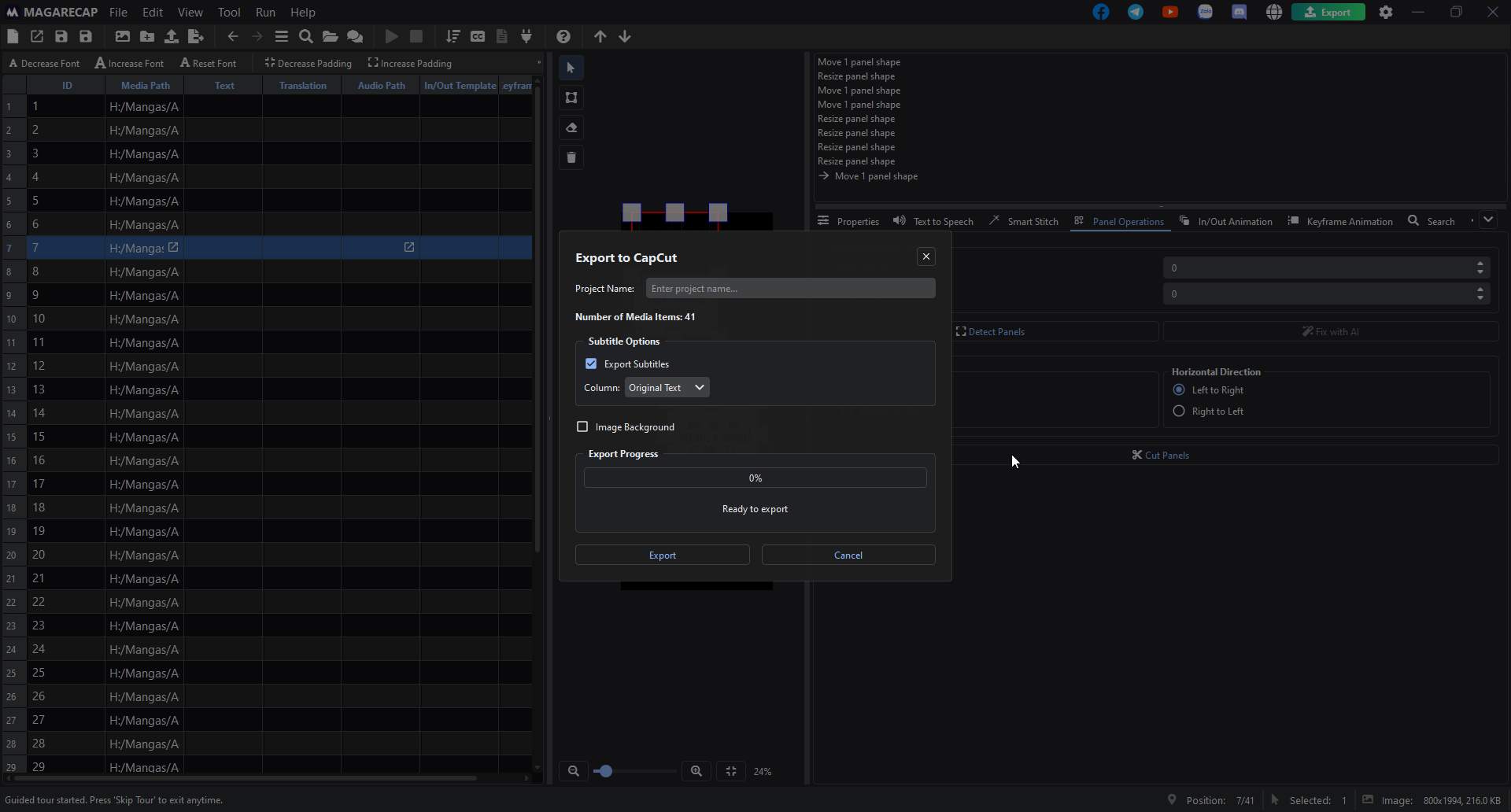Viewport: 1511px width, 812px height.
Task: Click the Export button in dialog
Action: [x=663, y=555]
